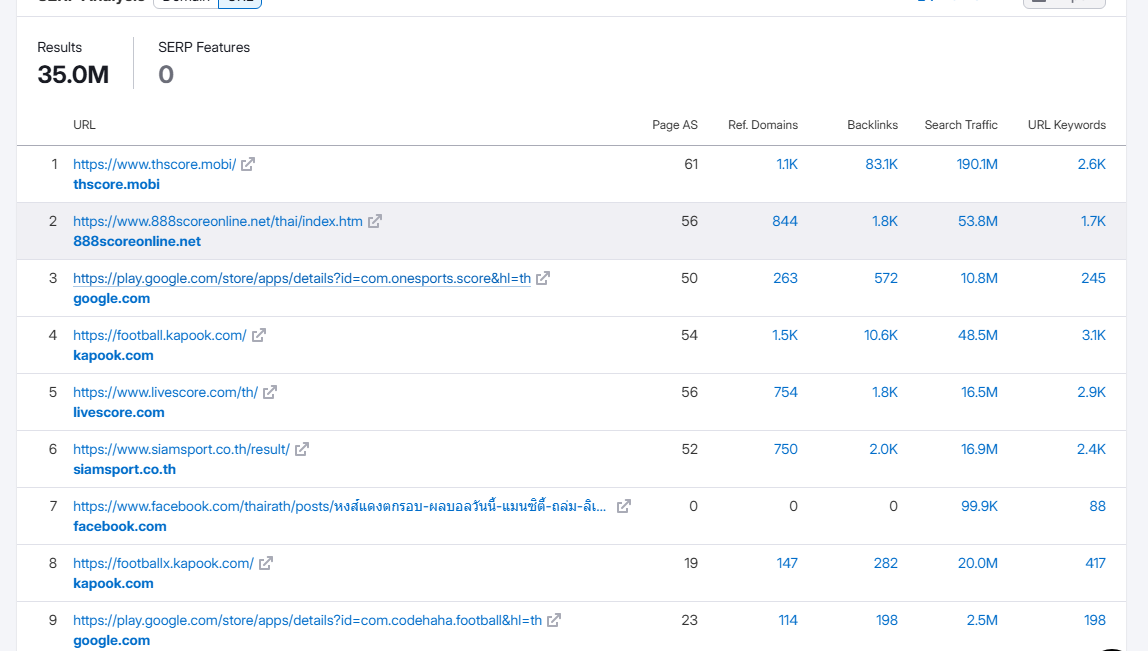
Task: Open 2.0K backlinks for siamsport.co.th
Action: 884,450
